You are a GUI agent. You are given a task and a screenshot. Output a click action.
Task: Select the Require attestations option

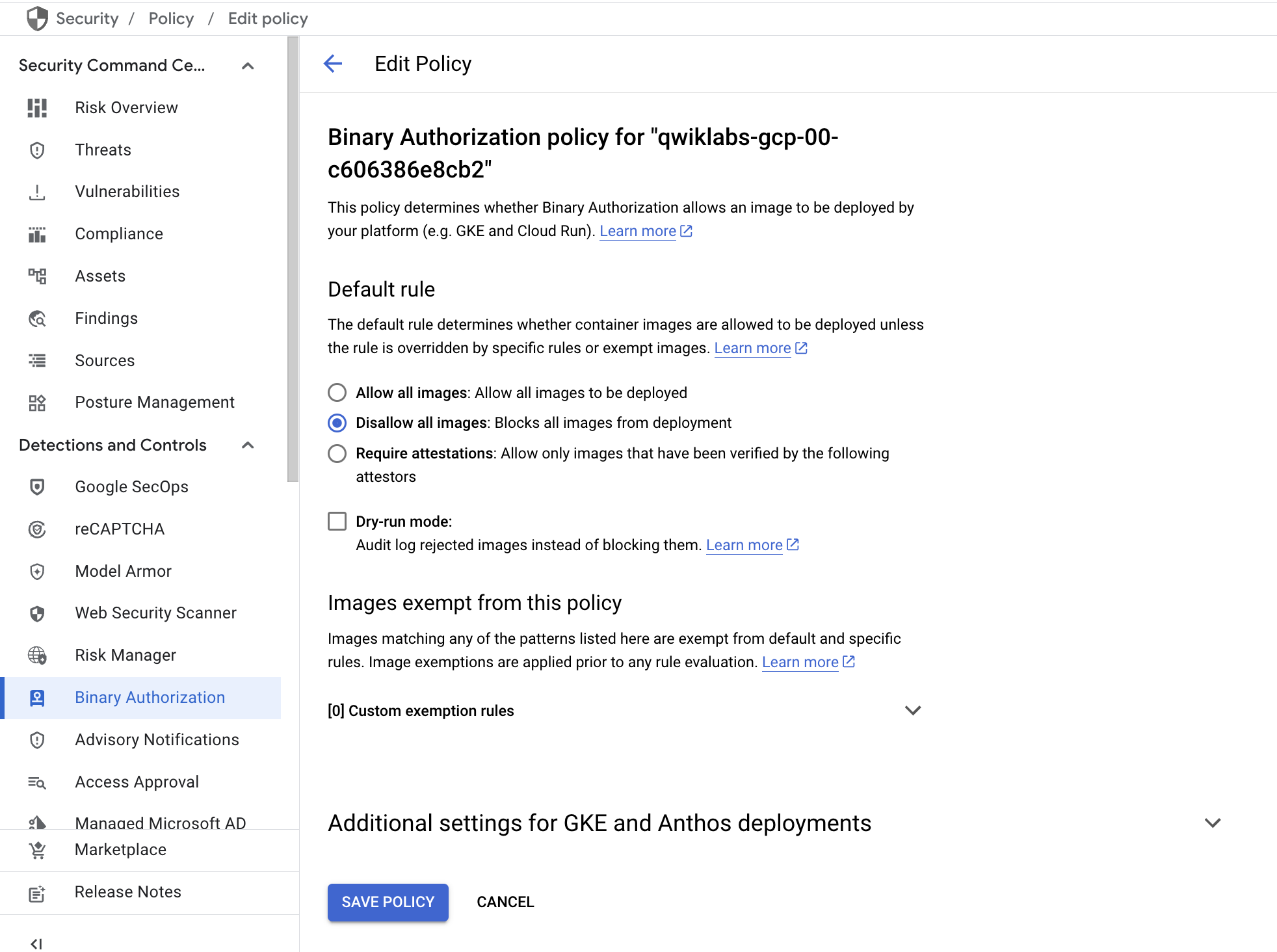(x=337, y=453)
